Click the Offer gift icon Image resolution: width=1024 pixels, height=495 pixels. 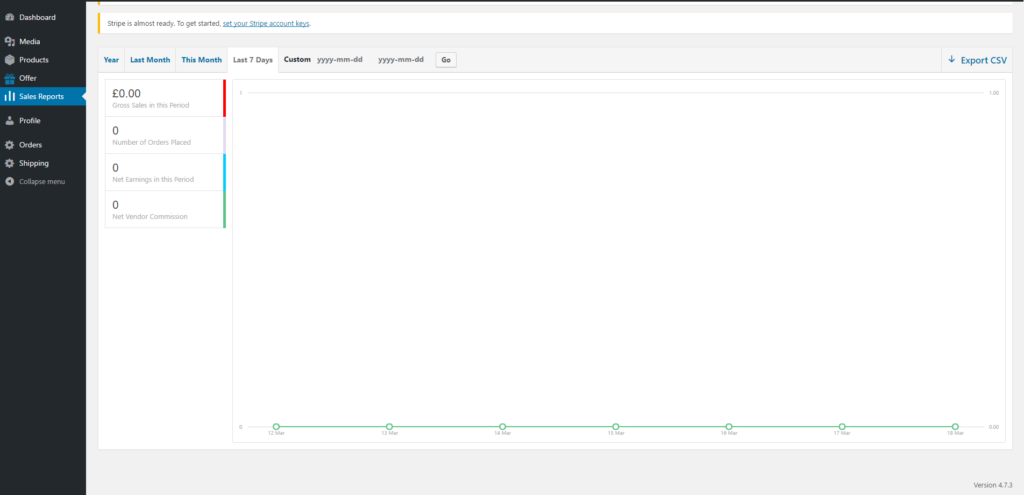point(10,78)
